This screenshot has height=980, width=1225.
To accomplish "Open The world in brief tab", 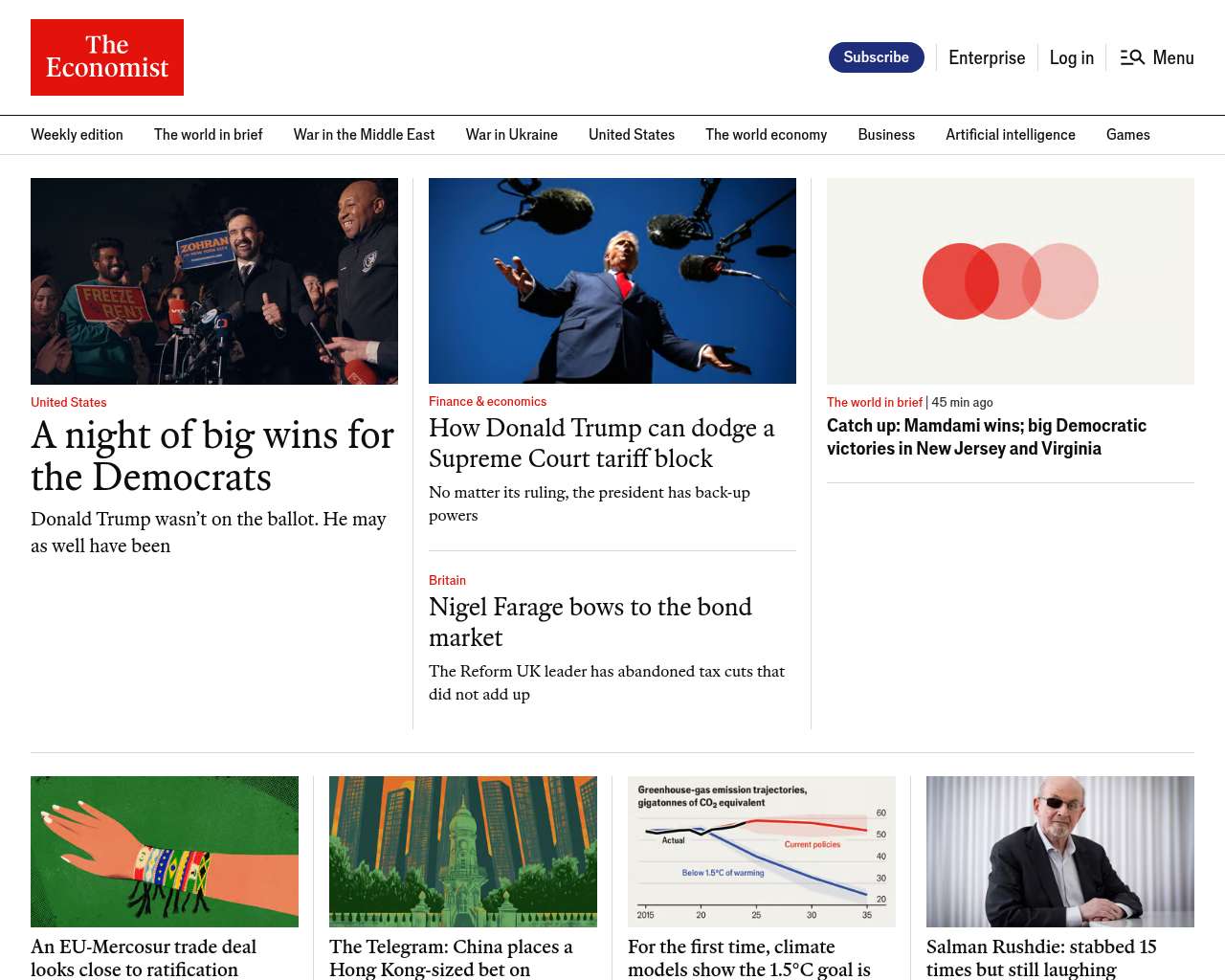I will [208, 135].
